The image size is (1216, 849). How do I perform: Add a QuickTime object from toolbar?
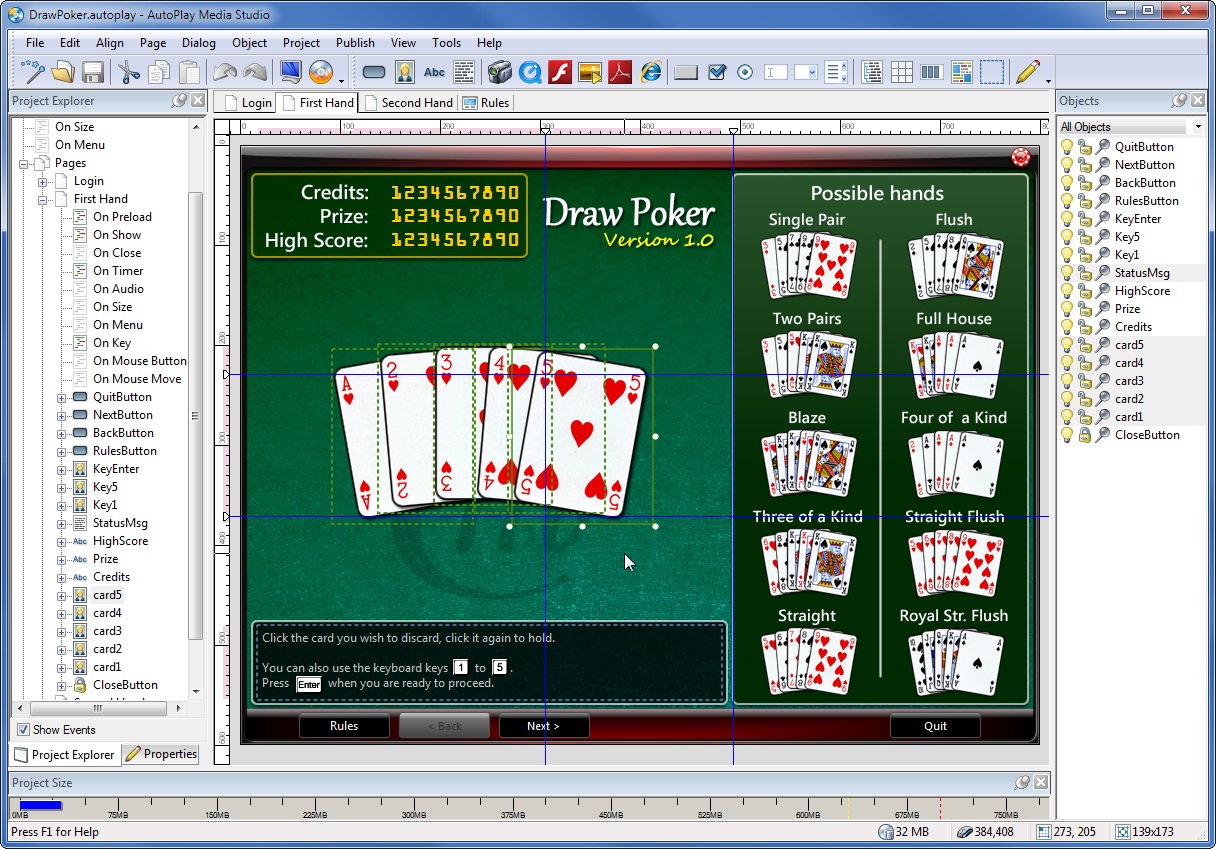[530, 72]
